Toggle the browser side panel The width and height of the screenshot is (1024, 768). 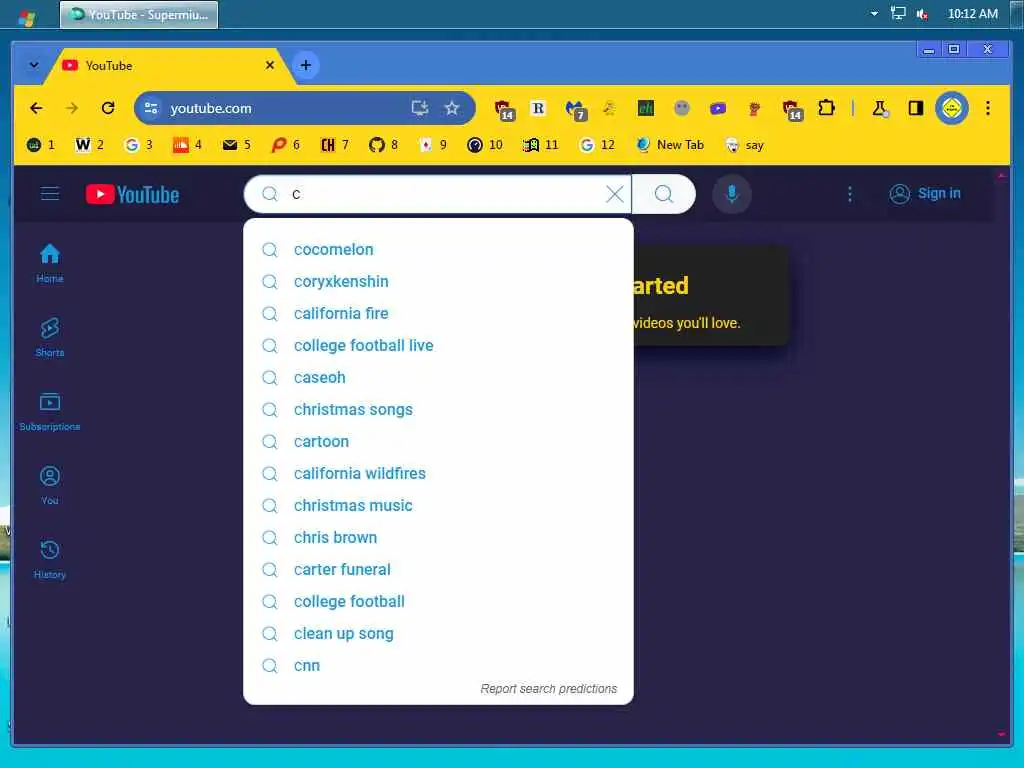(x=916, y=108)
